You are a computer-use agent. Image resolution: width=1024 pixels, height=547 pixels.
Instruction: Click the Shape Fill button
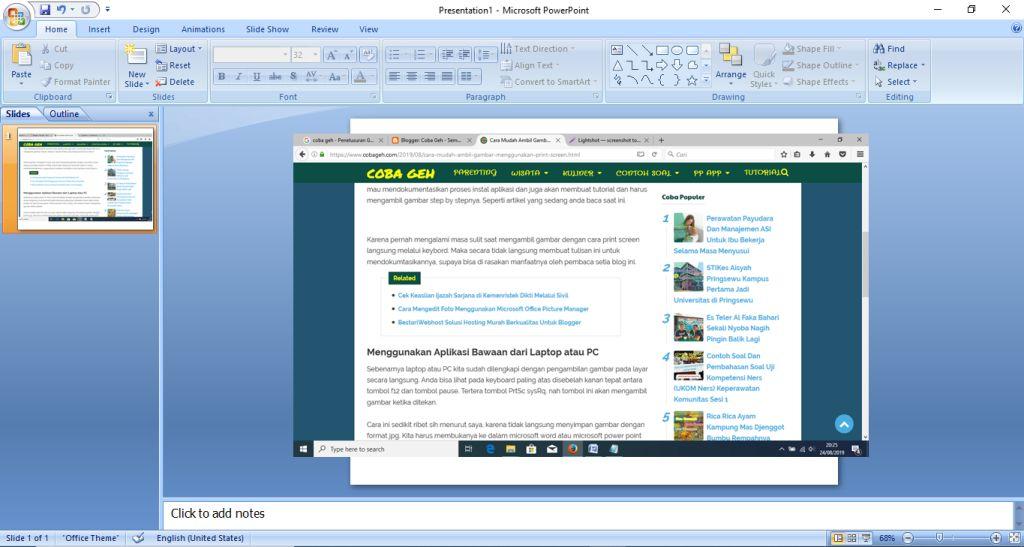(x=812, y=49)
